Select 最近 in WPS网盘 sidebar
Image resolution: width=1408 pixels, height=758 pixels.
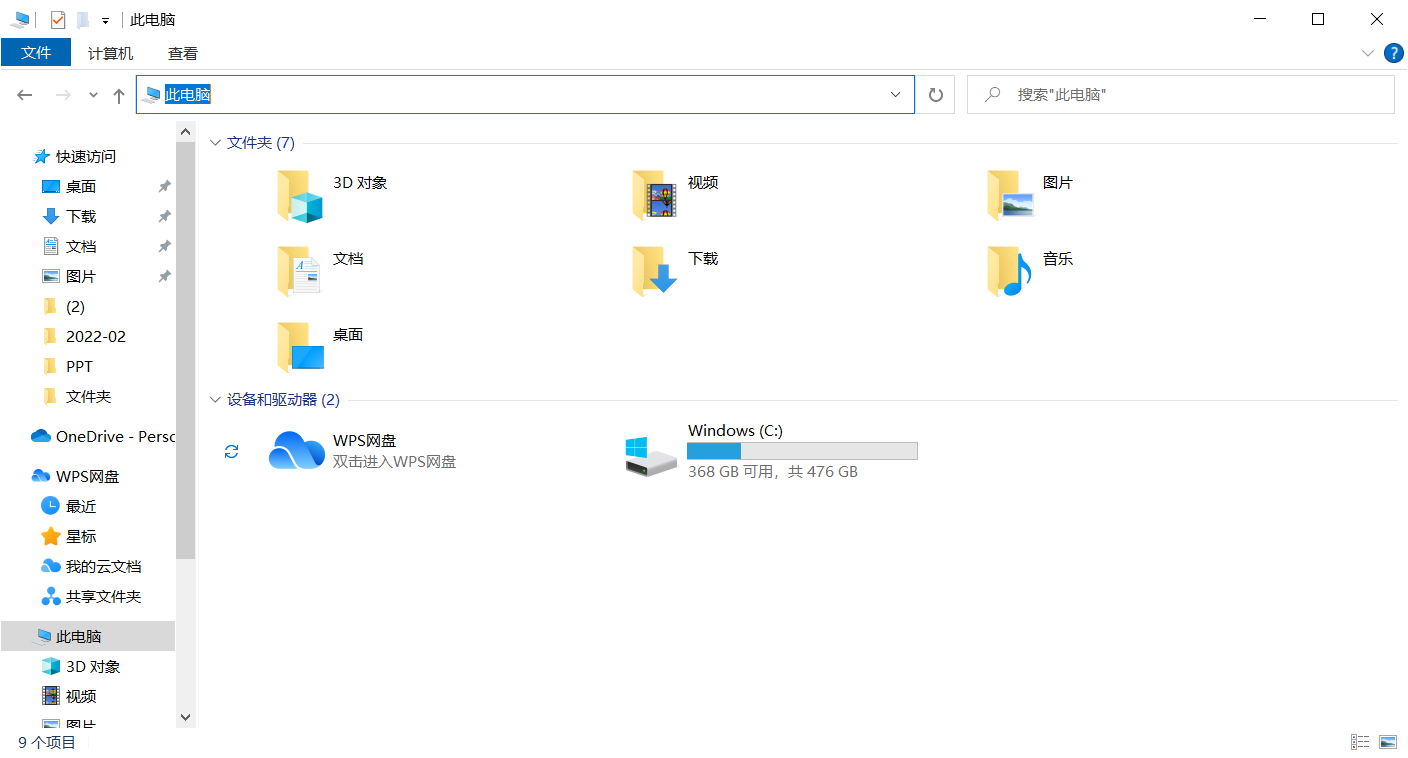coord(81,506)
